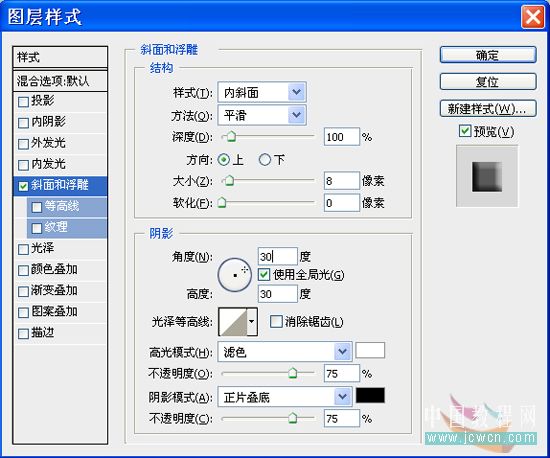Viewport: 550px width, 458px height.
Task: Open the 样式 dropdown showing 内斜面
Action: pos(262,93)
